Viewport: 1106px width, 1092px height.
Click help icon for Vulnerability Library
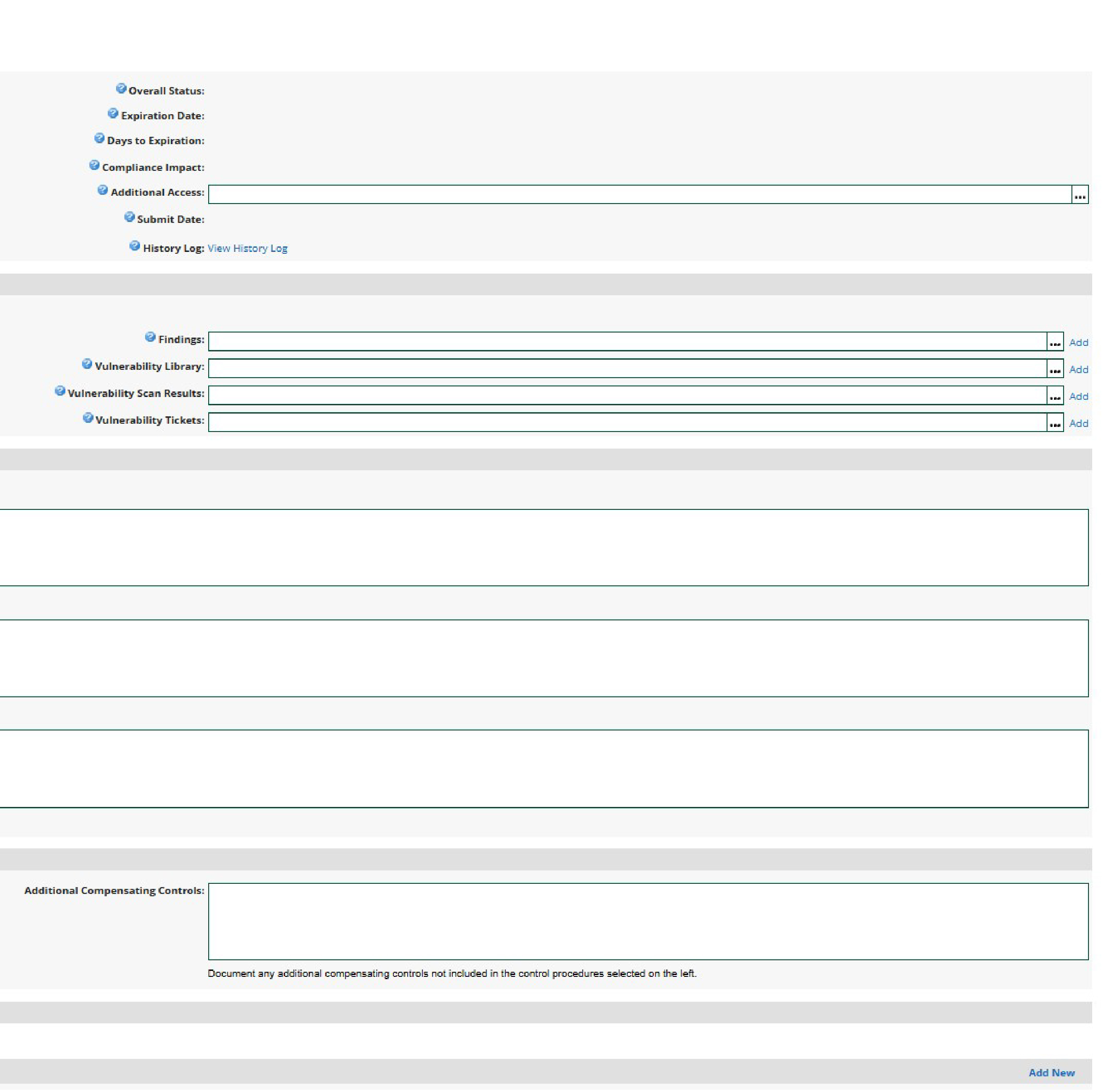87,364
